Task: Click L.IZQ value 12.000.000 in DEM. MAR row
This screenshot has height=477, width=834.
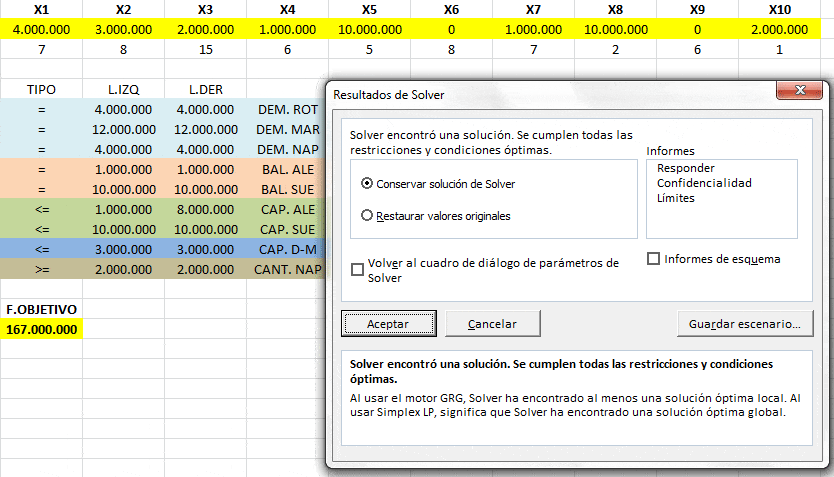Action: (x=123, y=129)
